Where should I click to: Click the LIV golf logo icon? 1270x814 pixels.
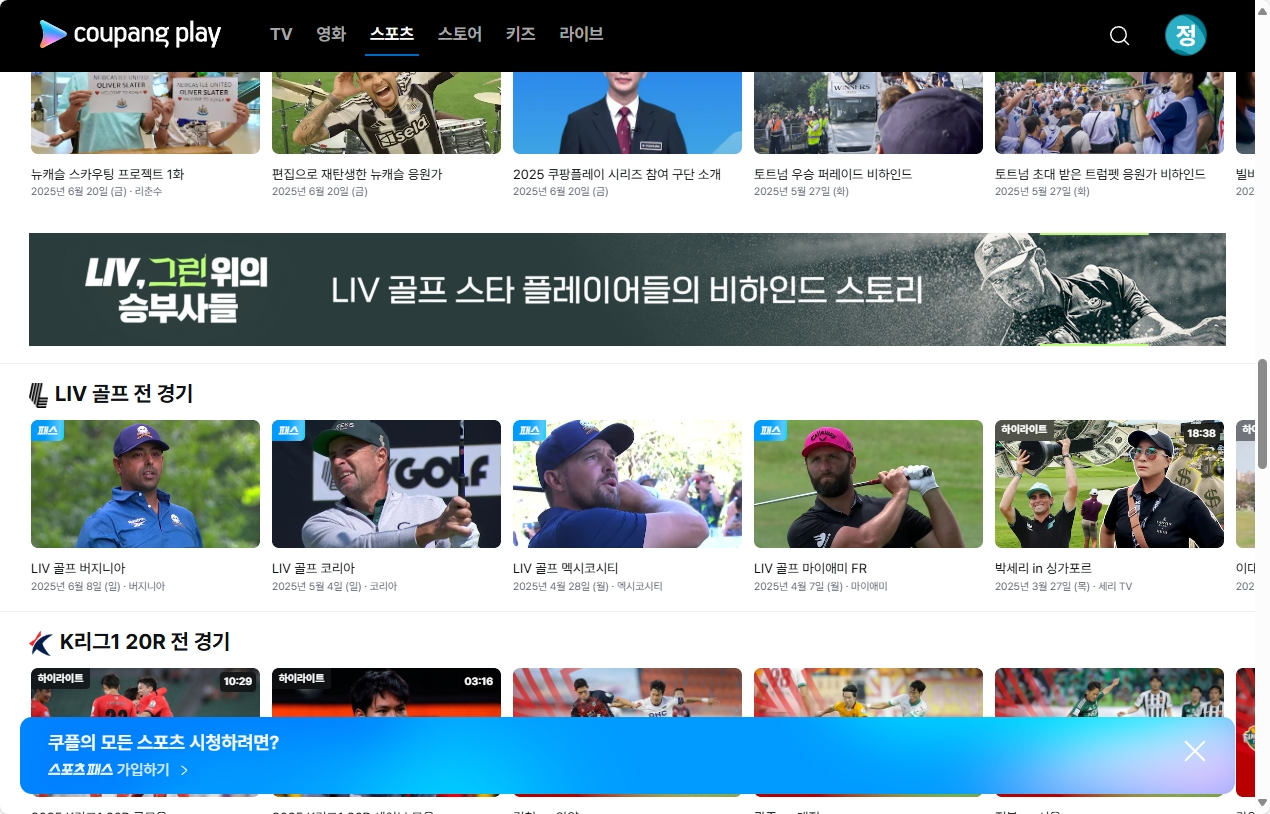click(x=39, y=395)
